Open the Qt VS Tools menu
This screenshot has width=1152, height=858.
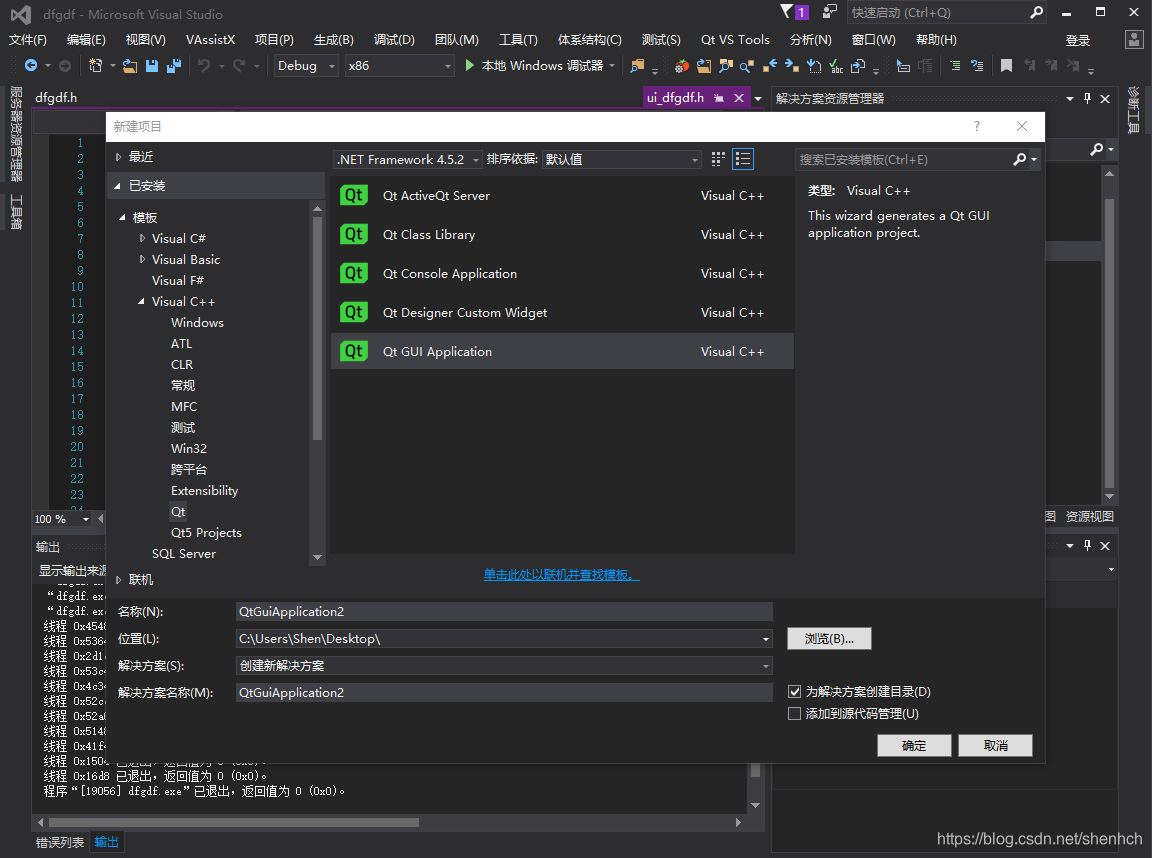(735, 40)
